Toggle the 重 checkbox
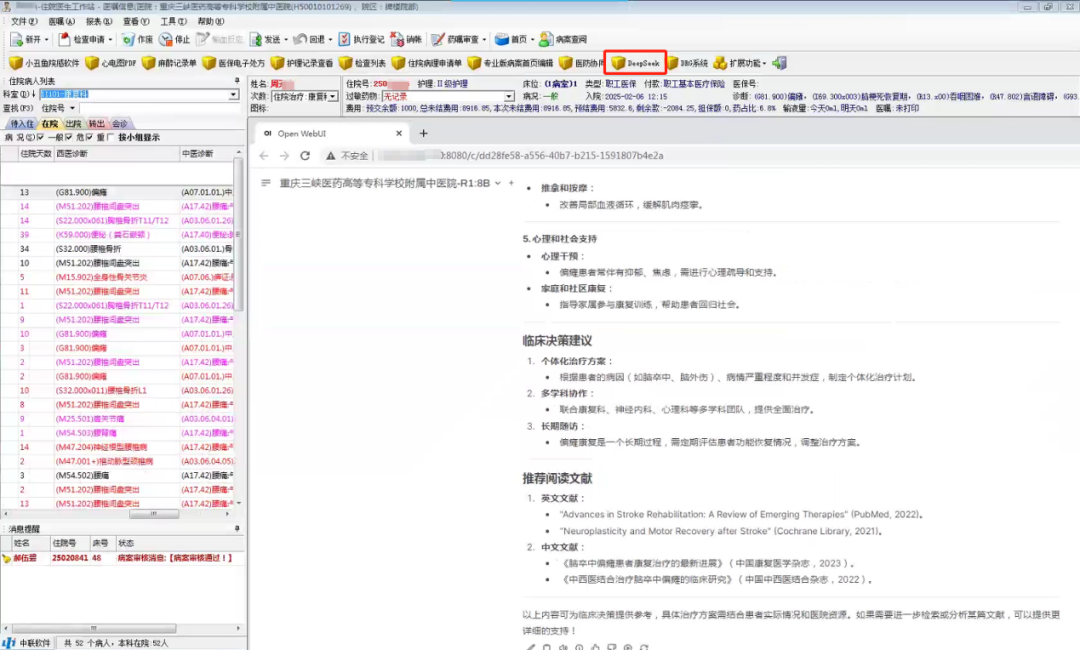The image size is (1080, 650). coord(110,137)
